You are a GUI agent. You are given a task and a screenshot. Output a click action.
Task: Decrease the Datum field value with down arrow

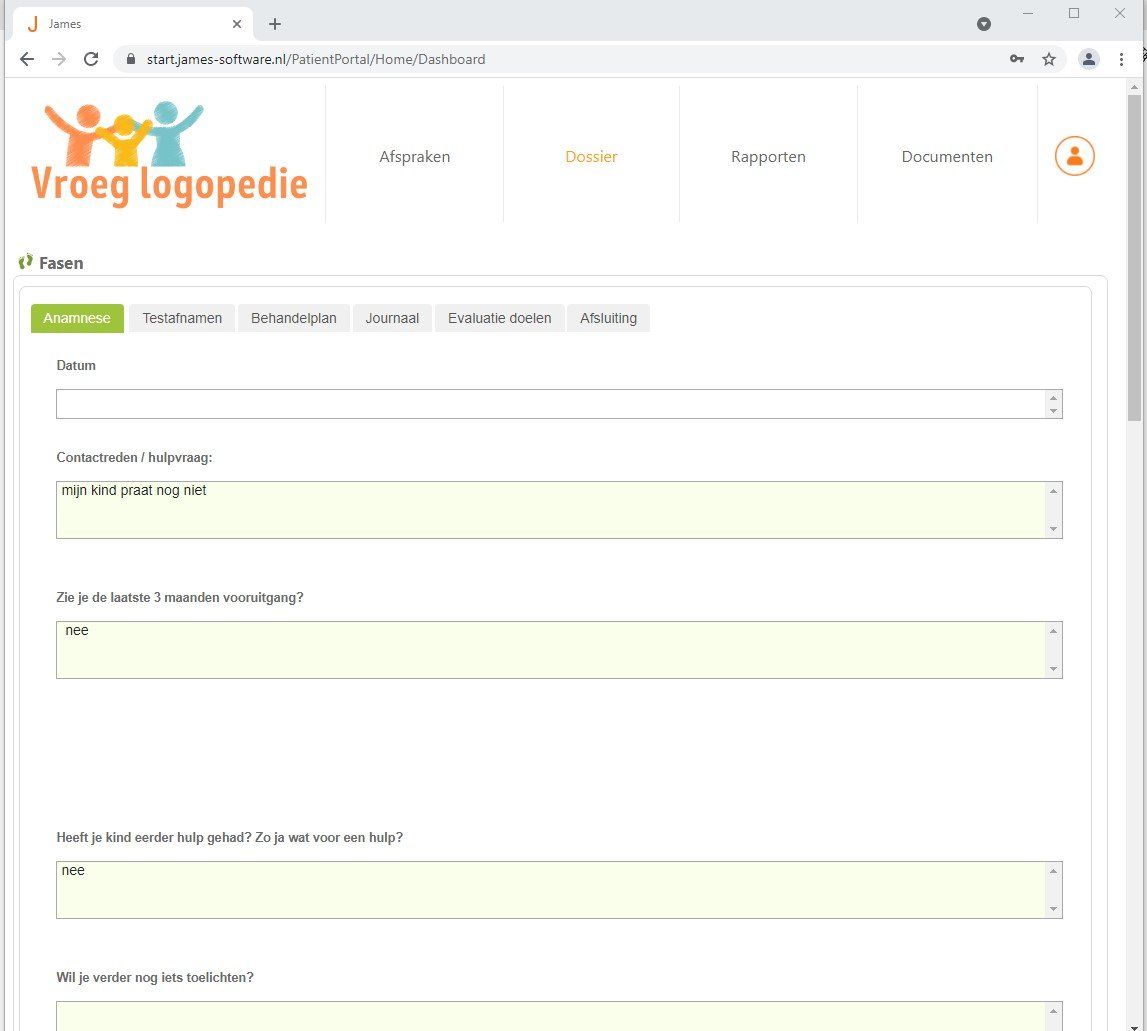pyautogui.click(x=1053, y=410)
